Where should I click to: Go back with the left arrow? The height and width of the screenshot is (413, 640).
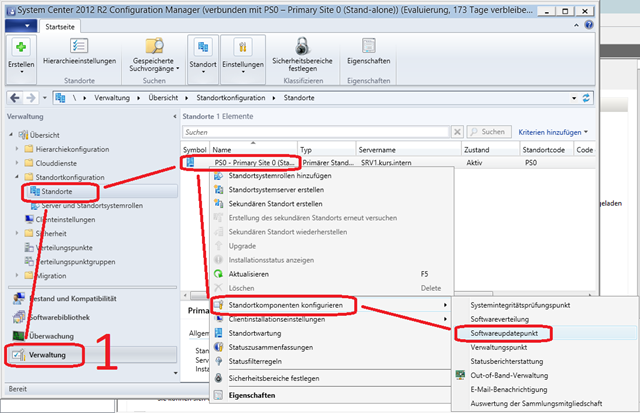point(15,98)
